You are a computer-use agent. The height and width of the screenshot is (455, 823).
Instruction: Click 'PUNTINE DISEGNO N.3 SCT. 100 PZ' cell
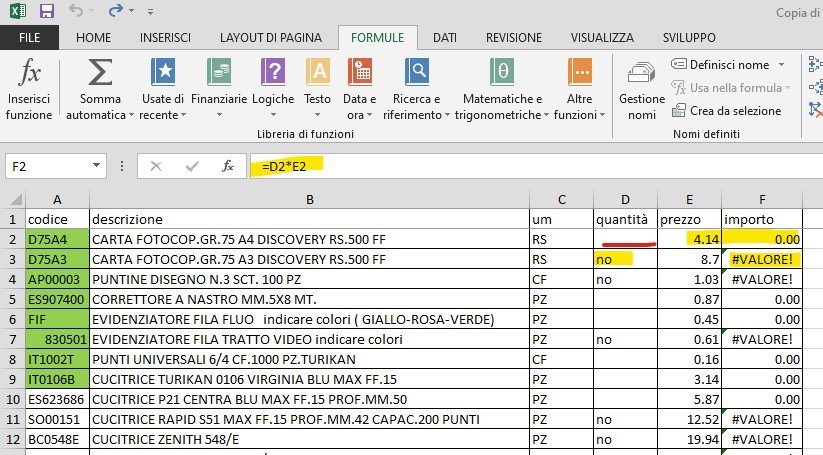[x=310, y=279]
